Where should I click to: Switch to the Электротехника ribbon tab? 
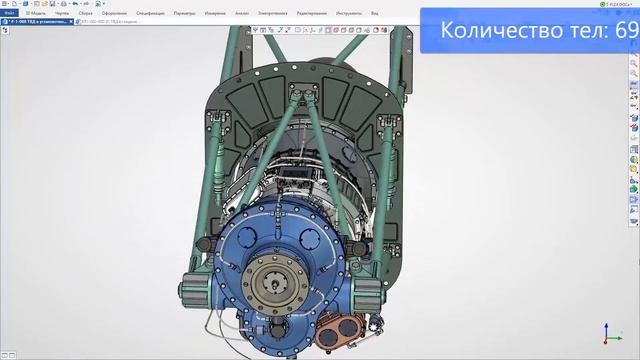click(x=273, y=13)
